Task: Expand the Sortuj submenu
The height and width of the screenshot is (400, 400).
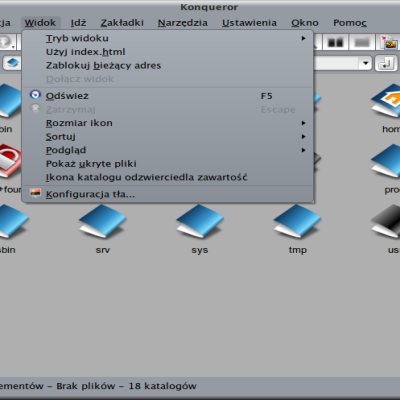Action: tap(168, 137)
